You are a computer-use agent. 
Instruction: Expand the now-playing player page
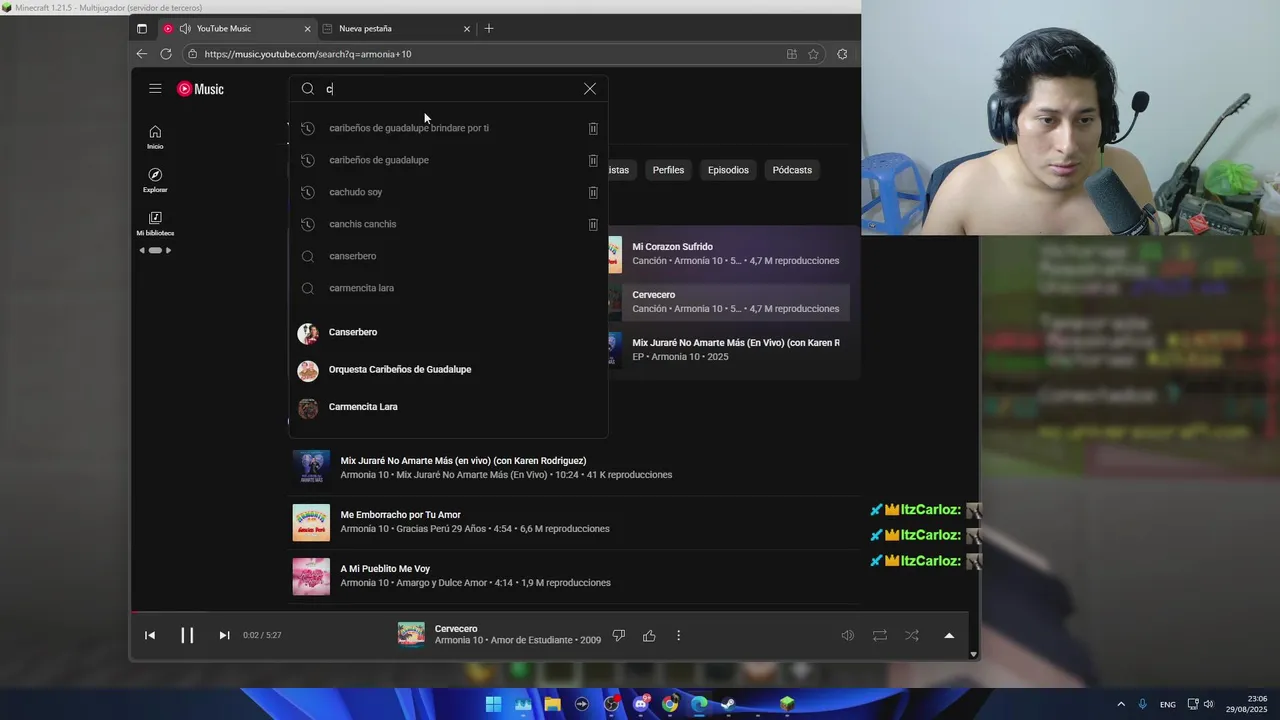(949, 635)
